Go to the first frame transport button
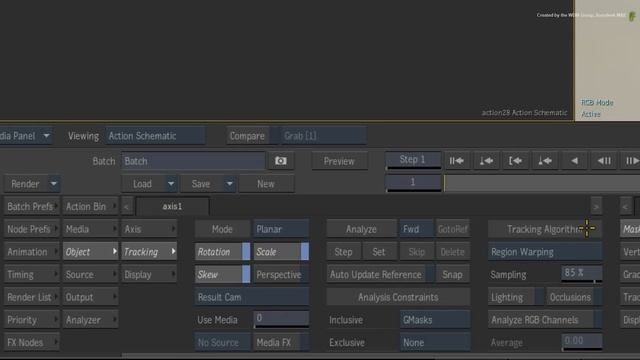 456,161
